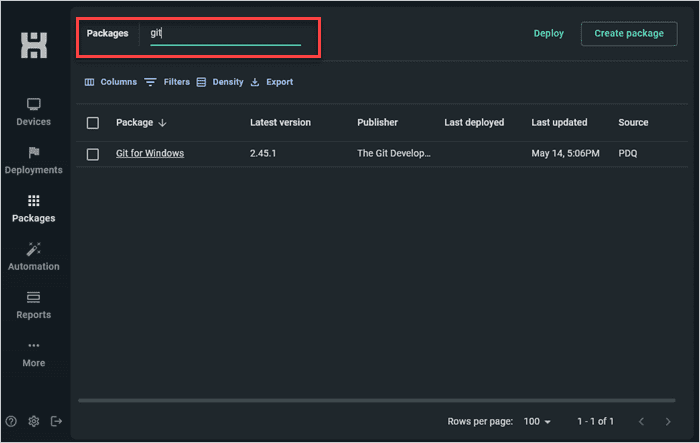Open settings via the gear icon
Image resolution: width=700 pixels, height=443 pixels.
tap(33, 421)
